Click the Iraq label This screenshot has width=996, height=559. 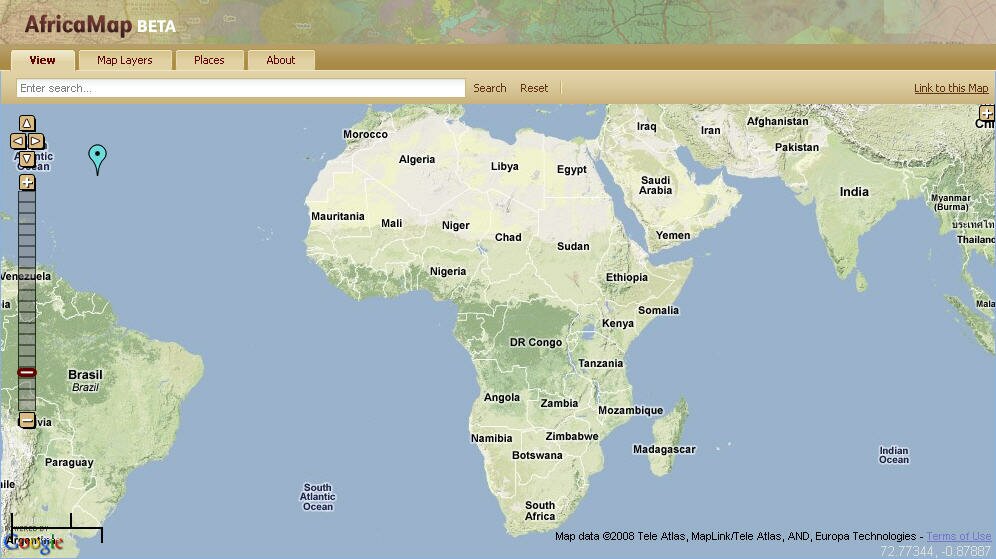(646, 126)
